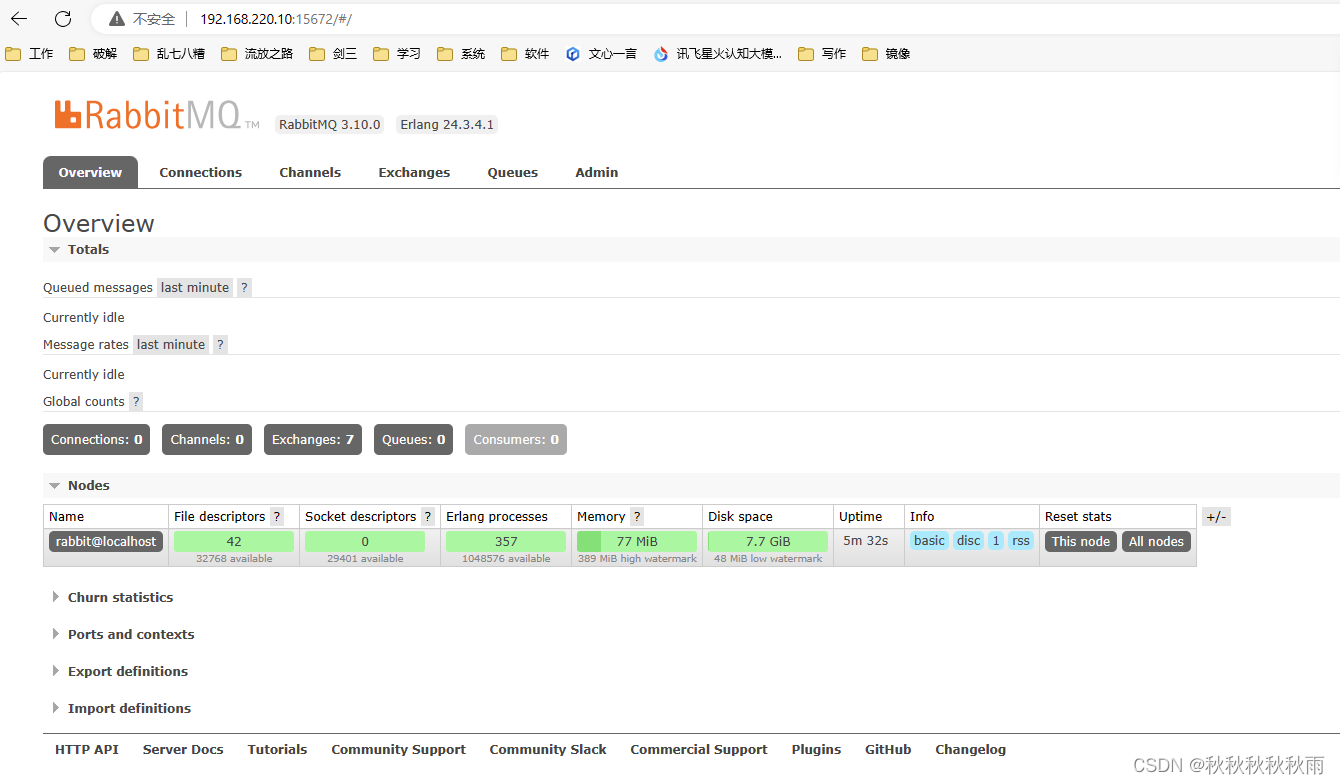This screenshot has width=1340, height=784.
Task: Open the Community Support footer link
Action: 399,749
